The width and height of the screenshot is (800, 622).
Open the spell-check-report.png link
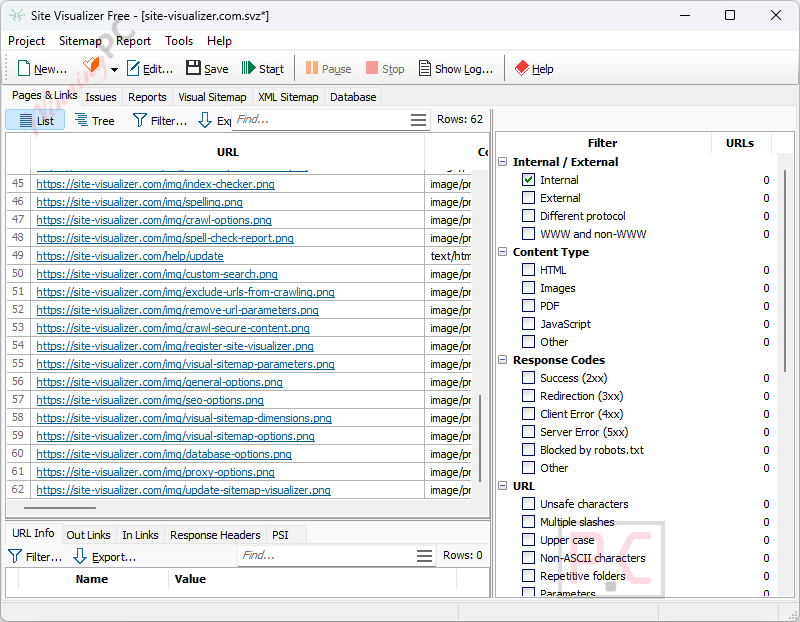(165, 238)
